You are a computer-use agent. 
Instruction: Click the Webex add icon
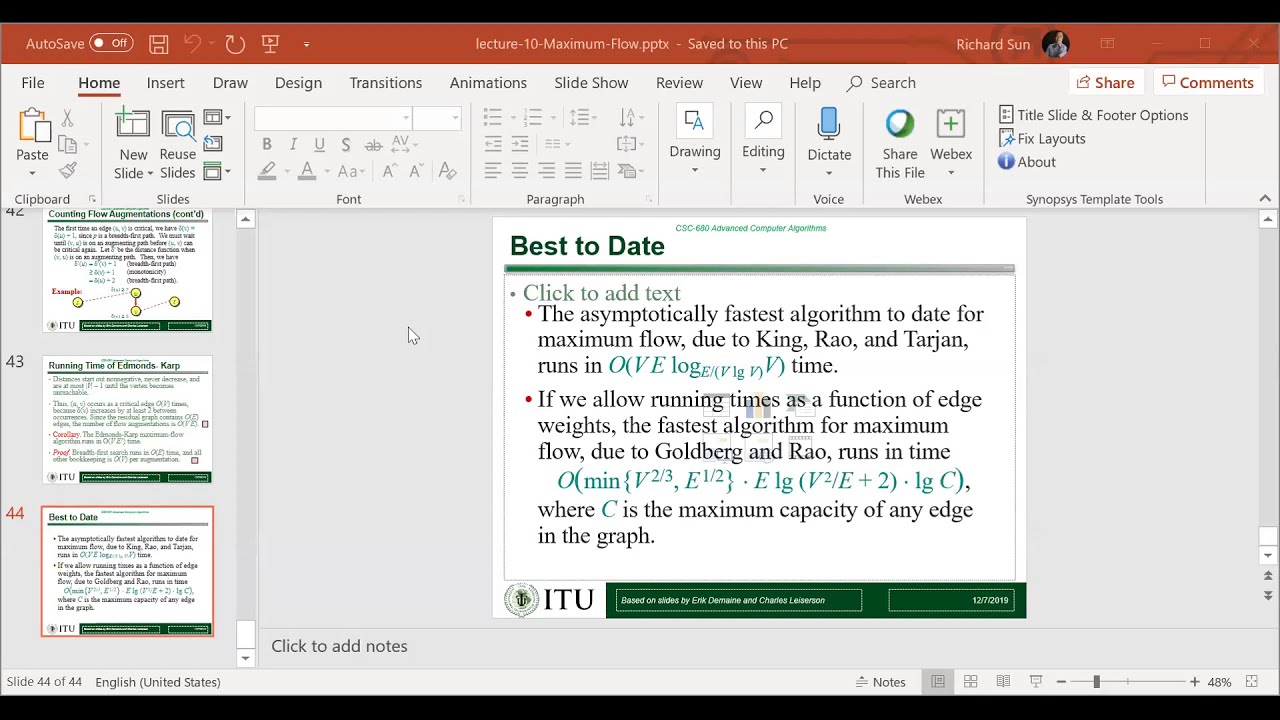click(x=951, y=124)
